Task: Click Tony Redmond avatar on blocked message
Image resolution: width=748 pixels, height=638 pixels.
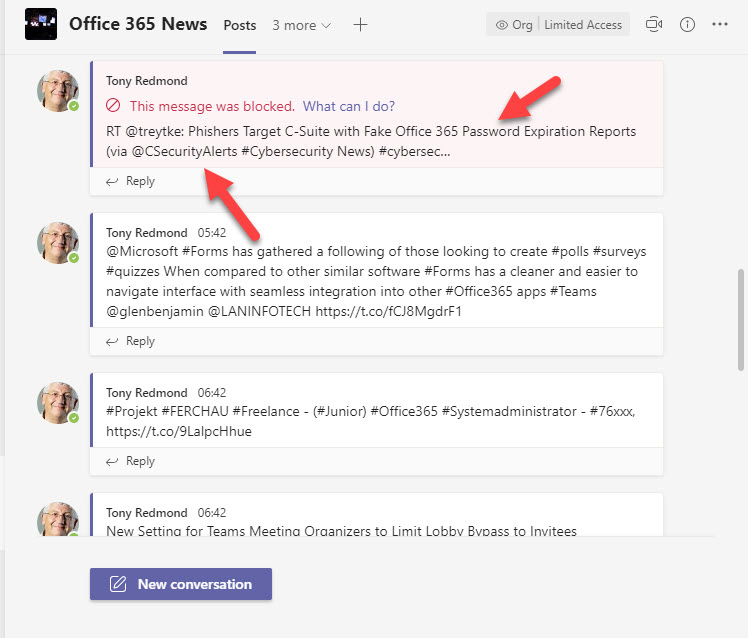Action: [x=58, y=91]
